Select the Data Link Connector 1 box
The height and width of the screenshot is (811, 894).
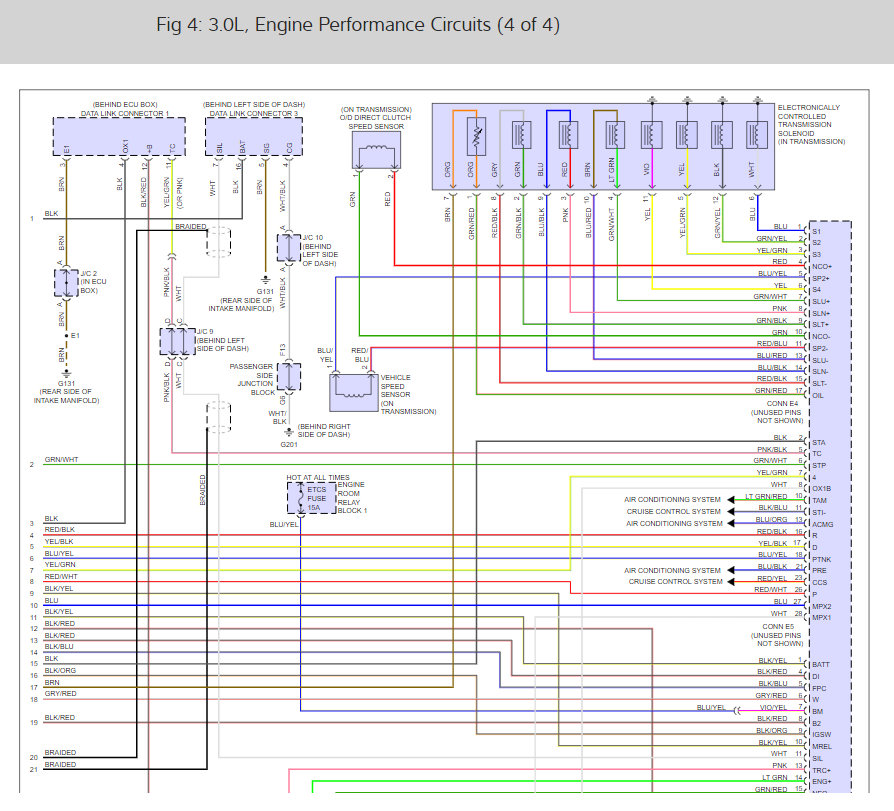click(x=119, y=136)
